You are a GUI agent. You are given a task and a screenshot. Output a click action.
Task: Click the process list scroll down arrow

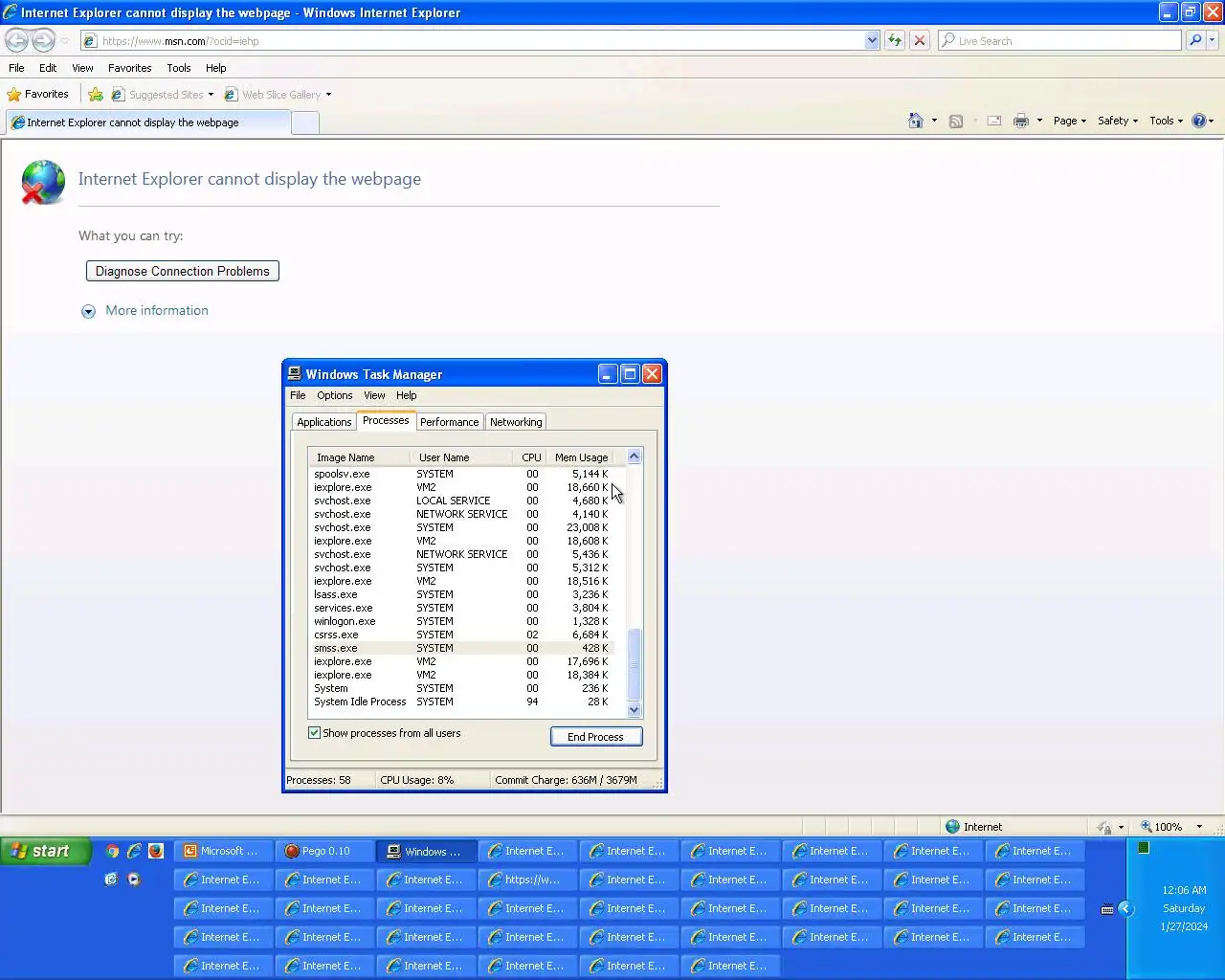(634, 709)
